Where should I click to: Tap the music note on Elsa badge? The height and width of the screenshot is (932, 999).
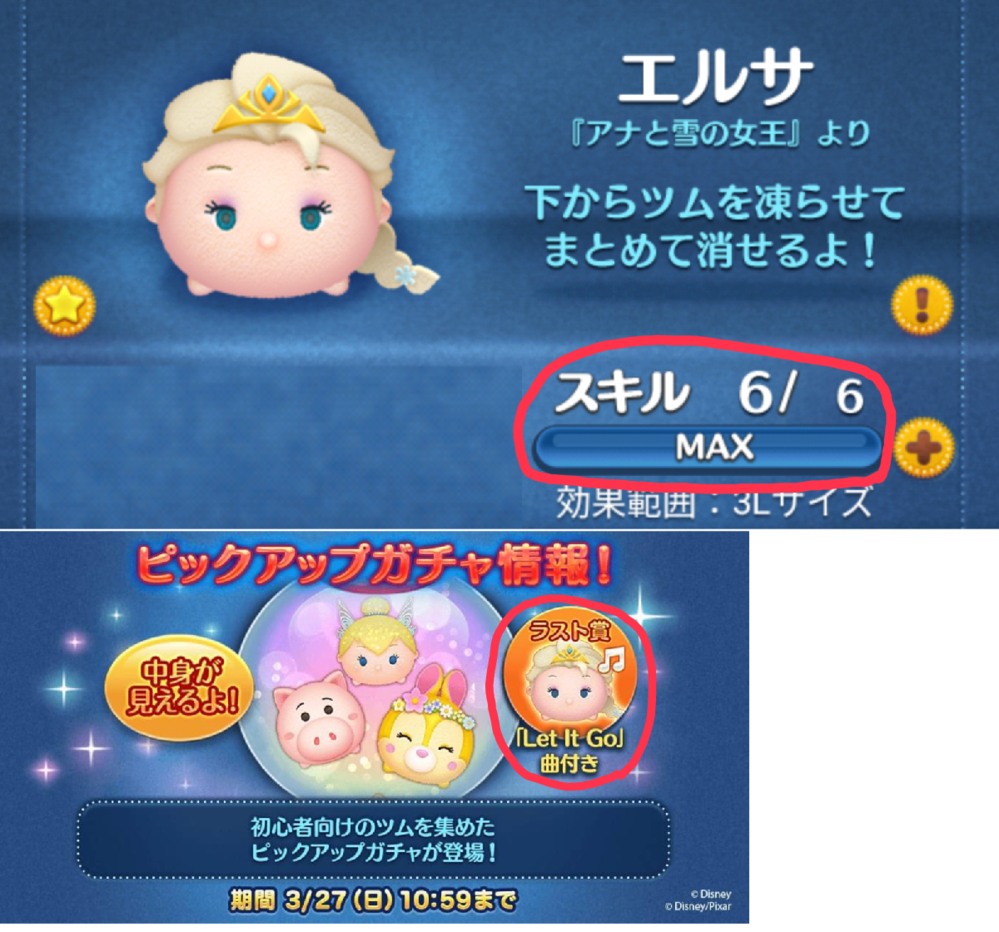(x=611, y=659)
